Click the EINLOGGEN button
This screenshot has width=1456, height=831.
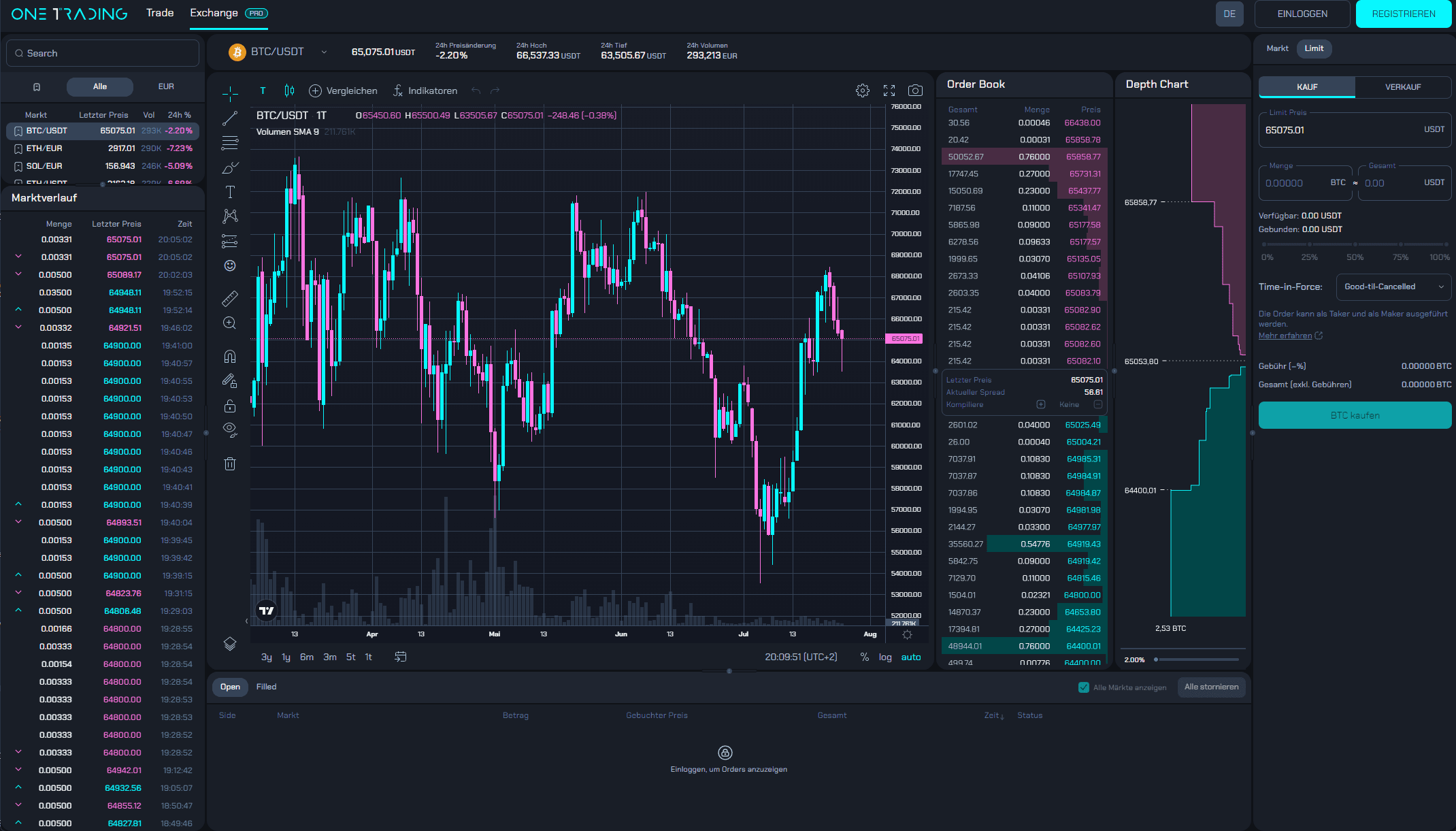click(x=1302, y=14)
